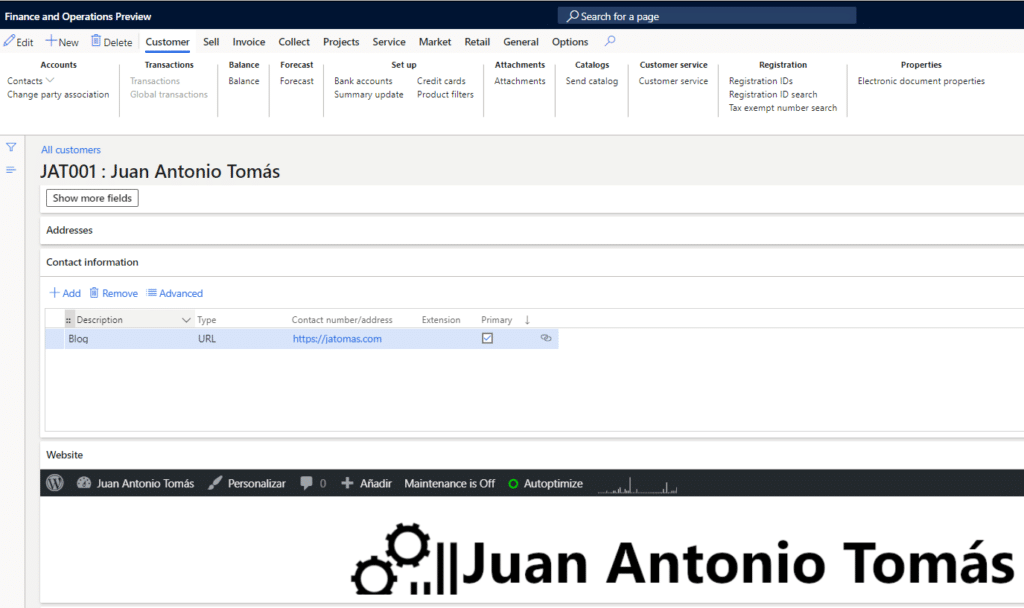Click the Attachments button
This screenshot has width=1024, height=608.
pyautogui.click(x=519, y=81)
